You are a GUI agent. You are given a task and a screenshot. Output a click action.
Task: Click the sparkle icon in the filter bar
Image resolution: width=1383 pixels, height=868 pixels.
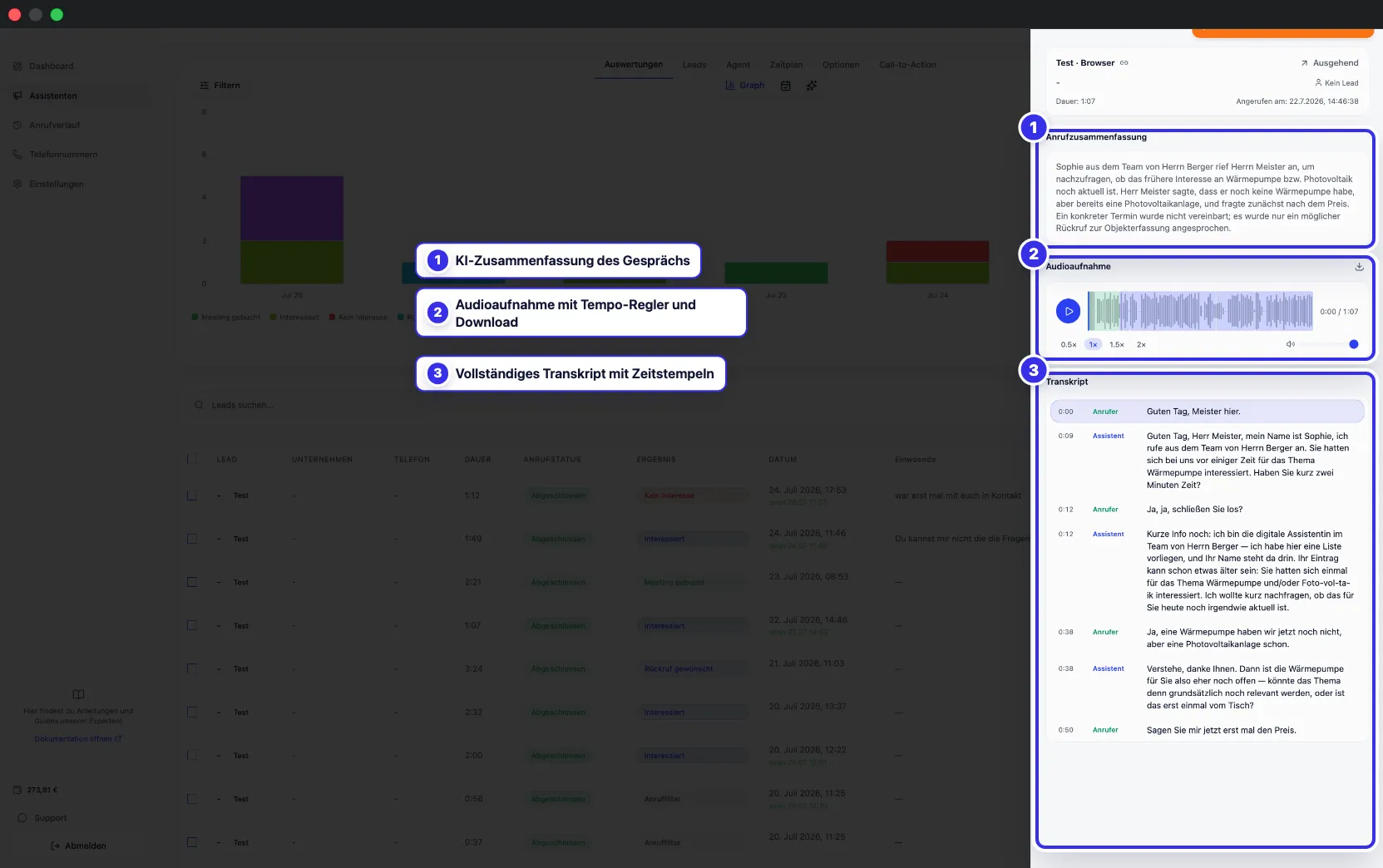[812, 86]
